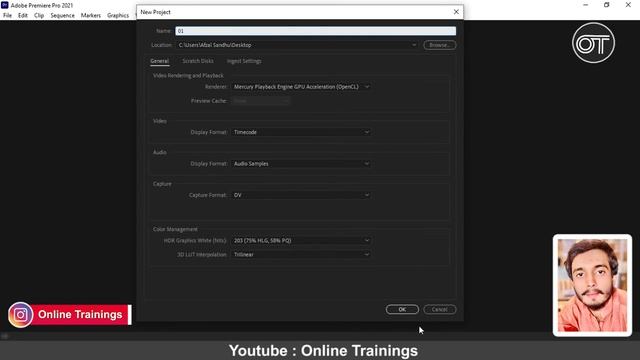This screenshot has width=640, height=360.
Task: Click the Adobe Premiere Pro app icon
Action: [5, 5]
